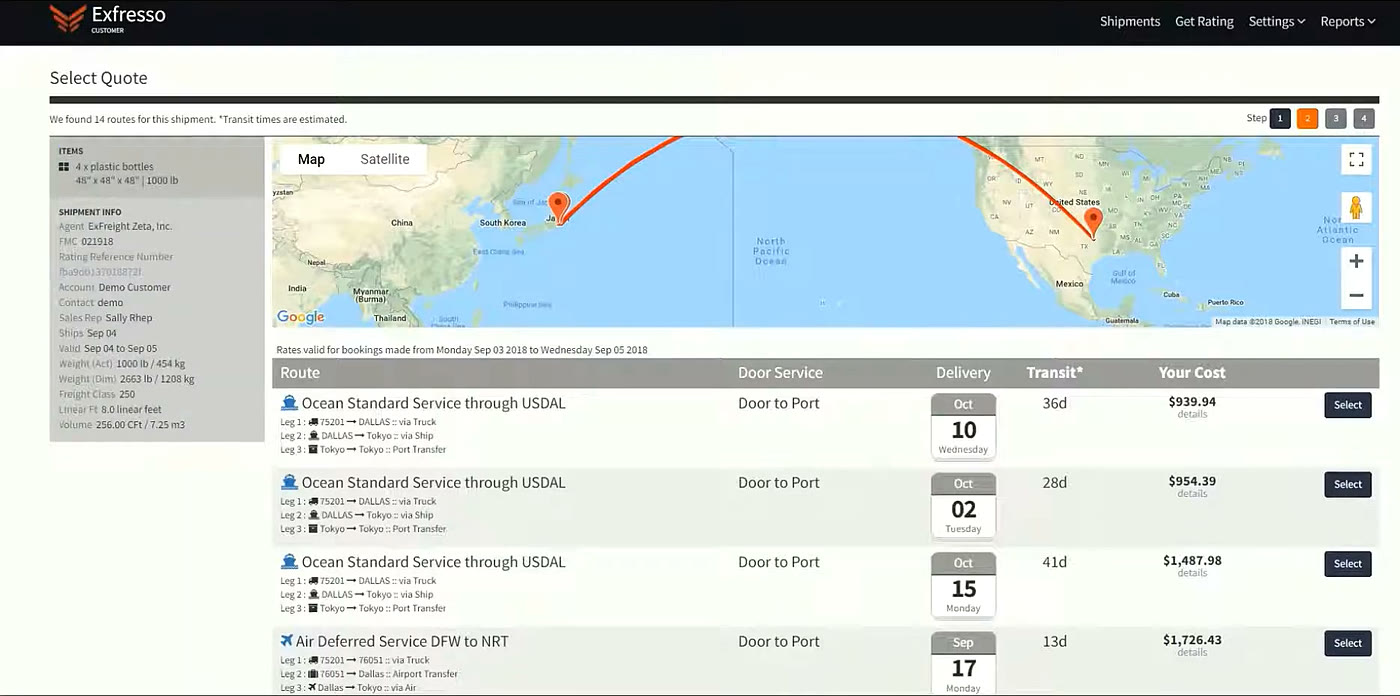
Task: Click the Google logo on the map
Action: [x=301, y=317]
